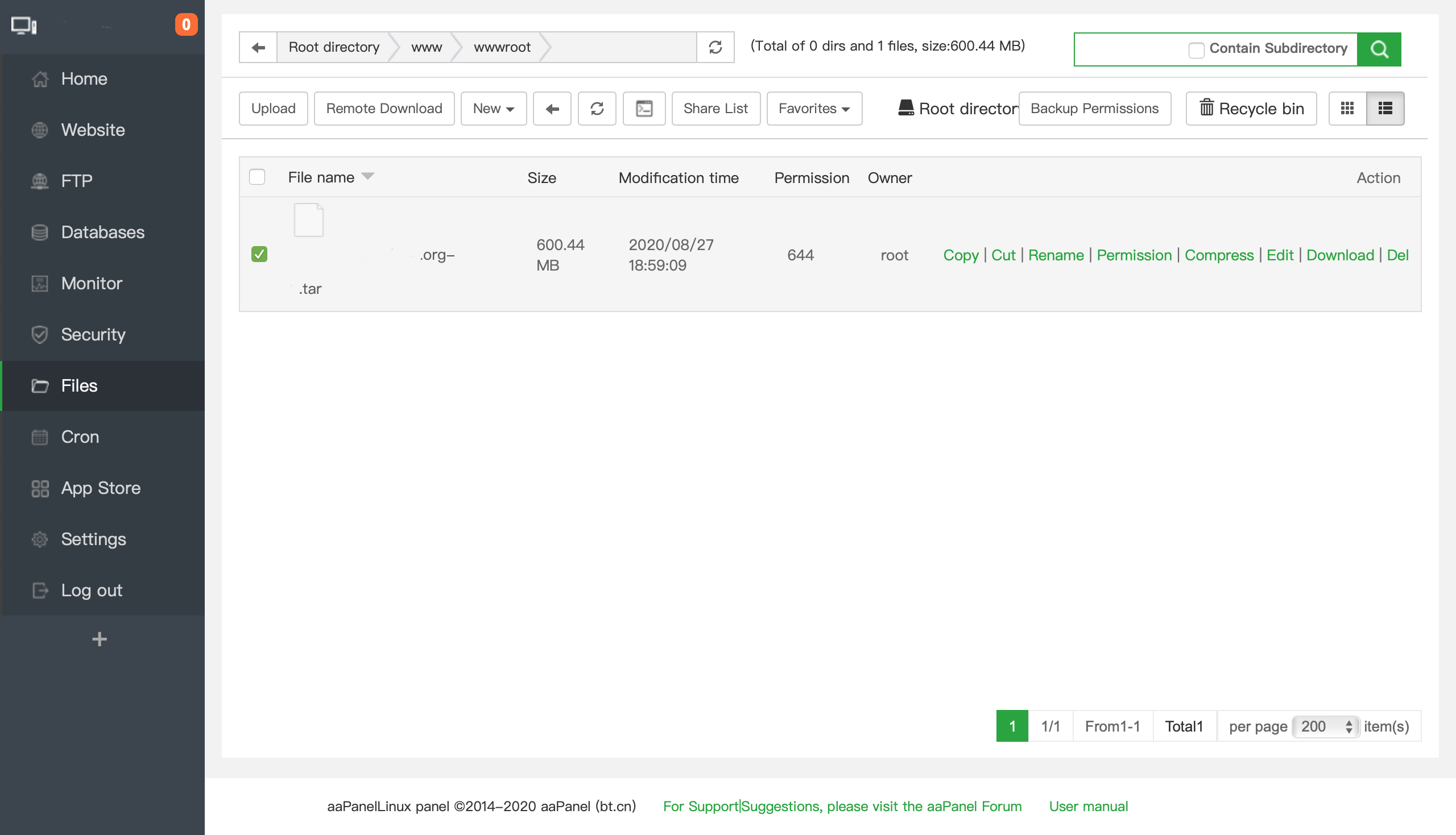Go back using the toolbar back arrow
The width and height of the screenshot is (1456, 835).
click(x=551, y=109)
